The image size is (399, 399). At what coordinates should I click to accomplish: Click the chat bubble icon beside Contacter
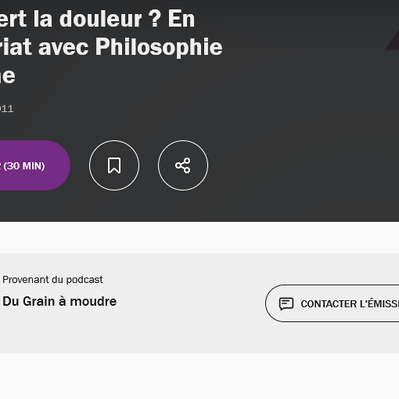point(286,304)
